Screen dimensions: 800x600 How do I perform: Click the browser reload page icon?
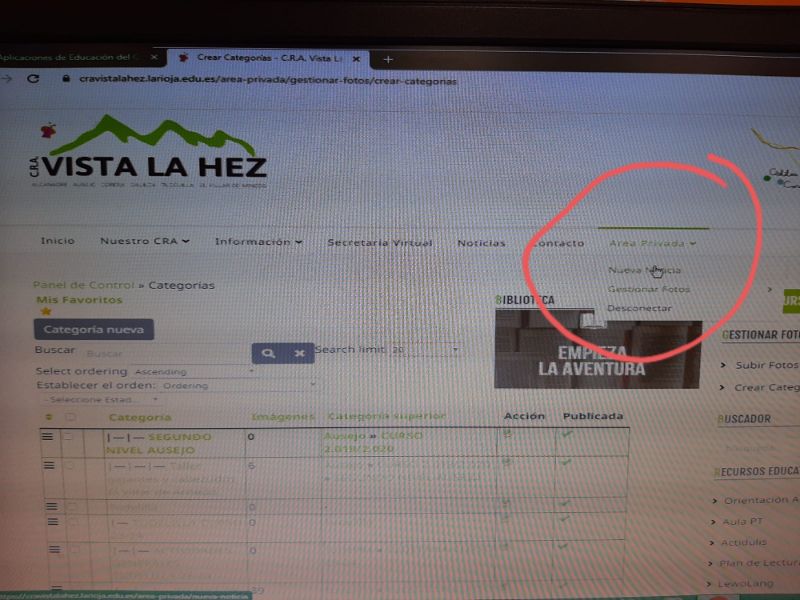tap(33, 79)
